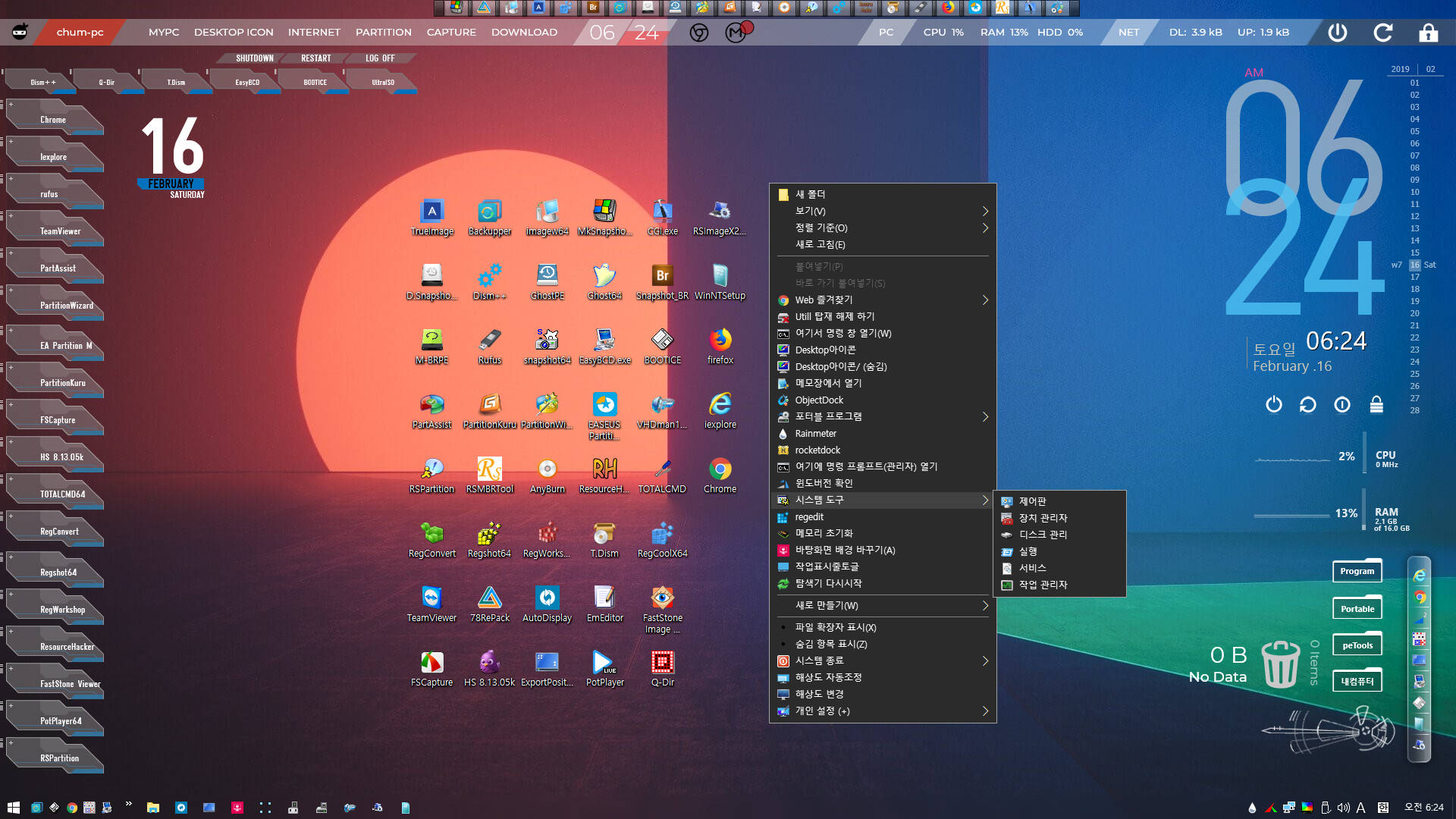Screen dimensions: 1456x819
Task: Click the refresh icon in the top bar
Action: pyautogui.click(x=1383, y=32)
